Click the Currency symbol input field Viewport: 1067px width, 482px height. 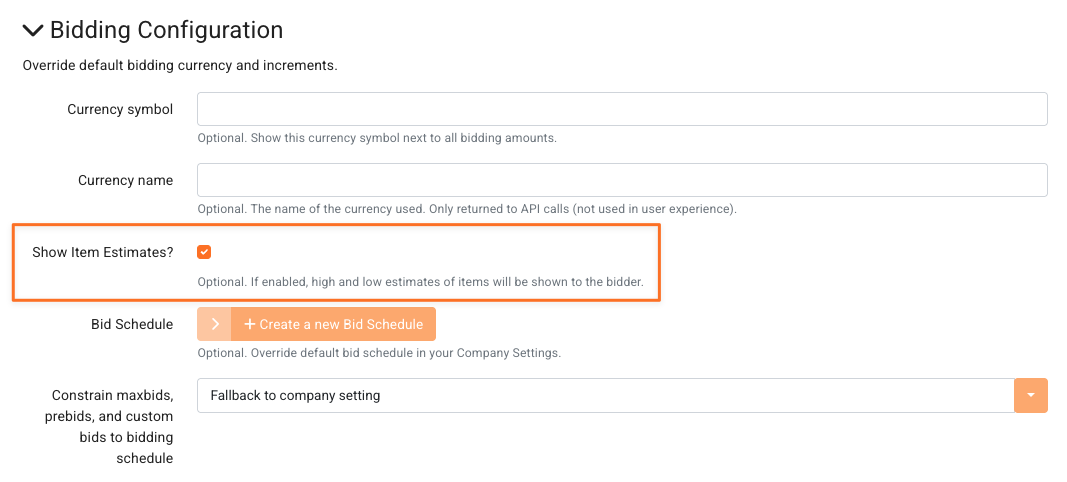(621, 109)
